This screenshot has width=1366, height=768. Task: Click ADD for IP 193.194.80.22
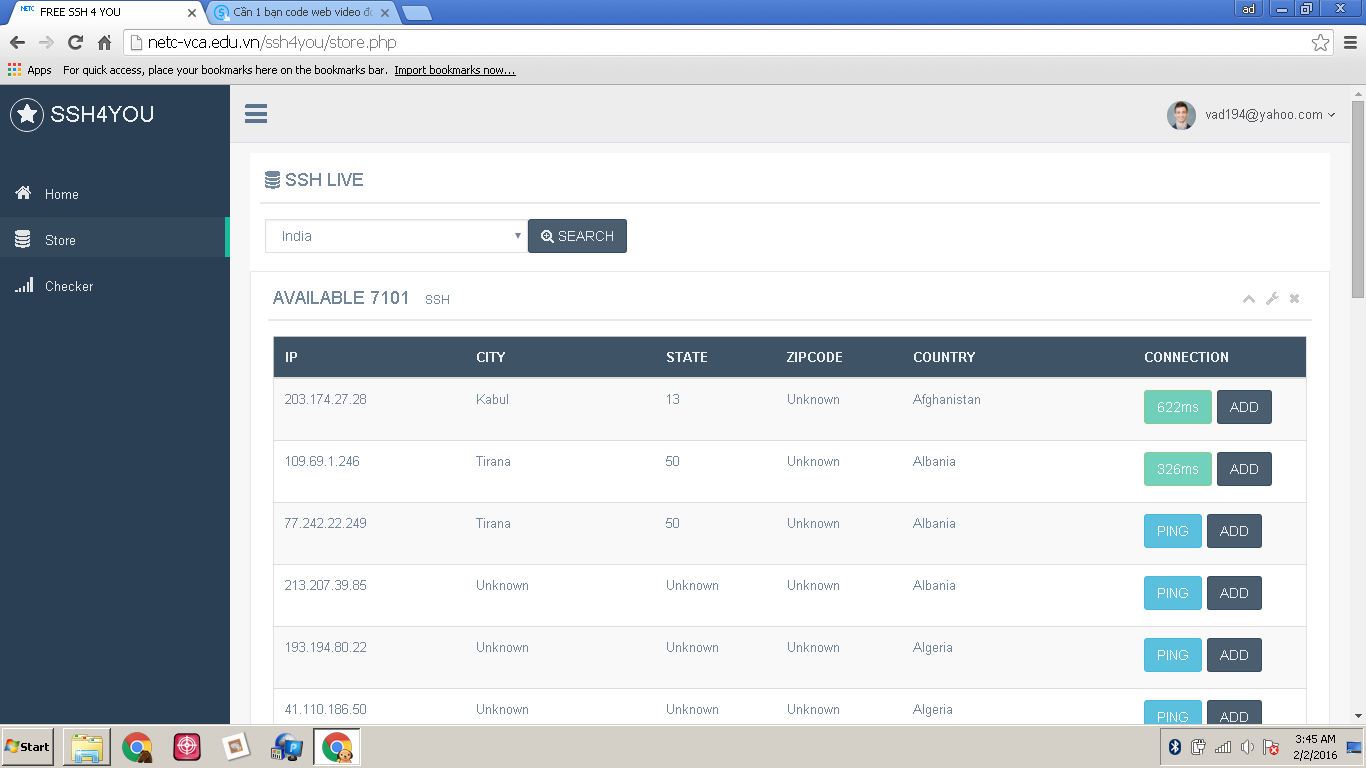[1234, 655]
